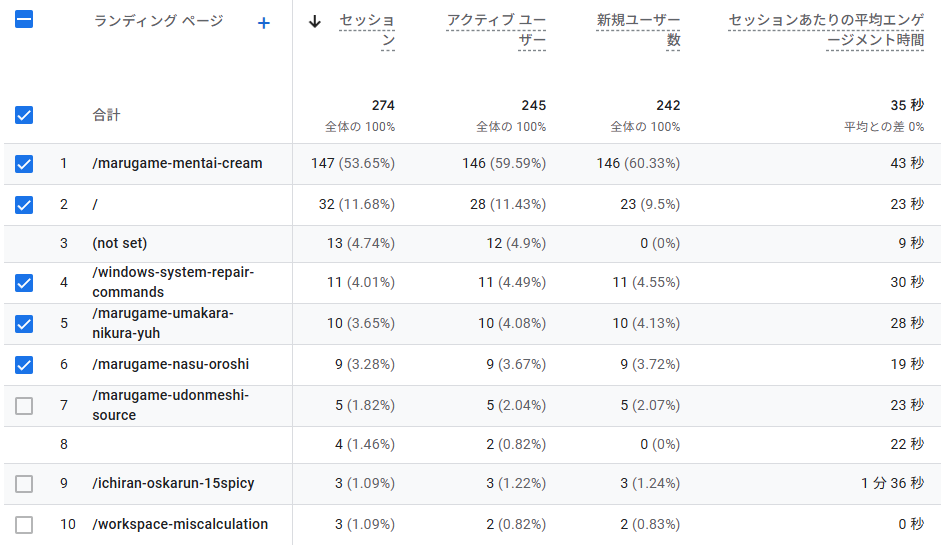Sort by the アクティブ ユーザー column header

(x=496, y=30)
